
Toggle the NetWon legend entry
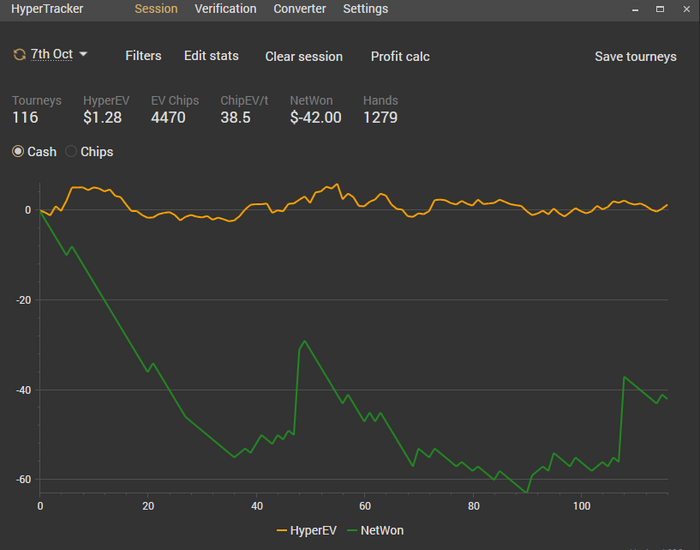pos(375,530)
